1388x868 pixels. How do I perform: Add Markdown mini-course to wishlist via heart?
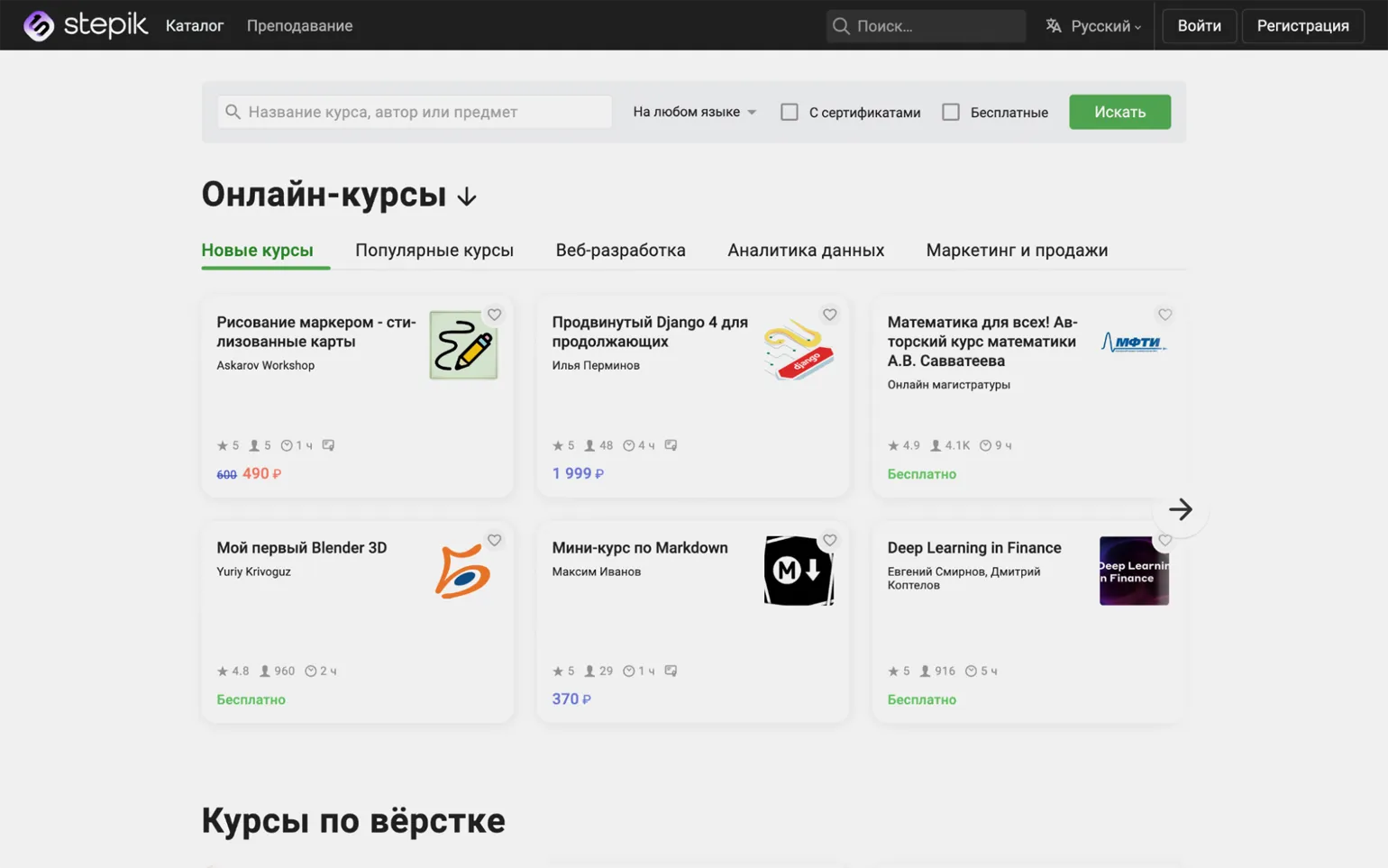point(829,540)
